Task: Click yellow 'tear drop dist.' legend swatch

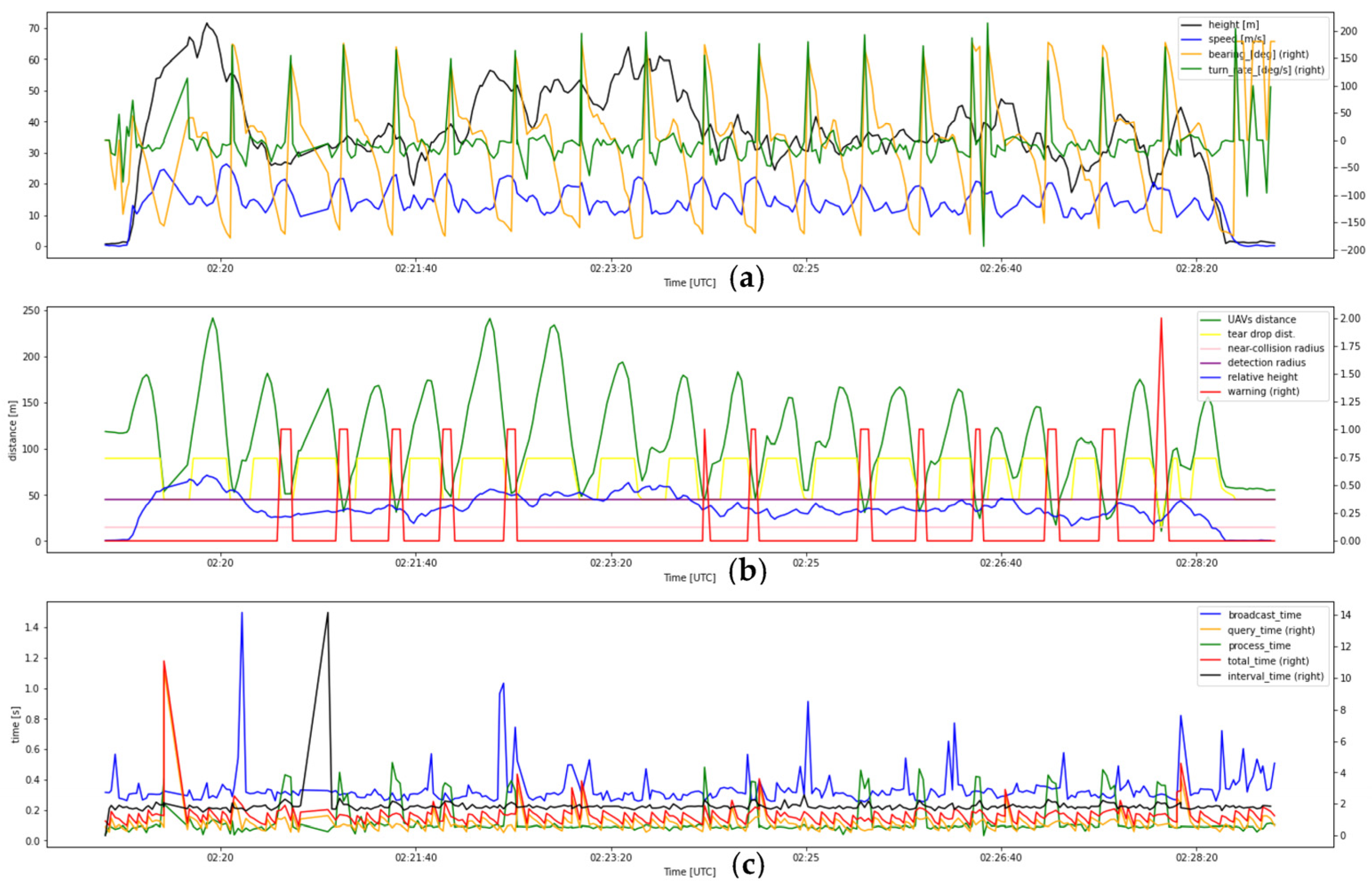Action: pos(1210,334)
